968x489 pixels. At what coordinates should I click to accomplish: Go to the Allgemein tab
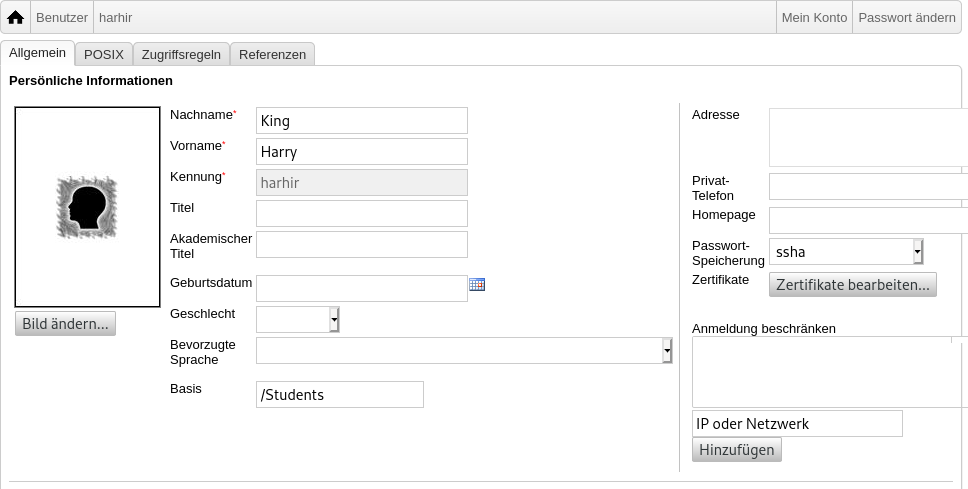coord(38,53)
